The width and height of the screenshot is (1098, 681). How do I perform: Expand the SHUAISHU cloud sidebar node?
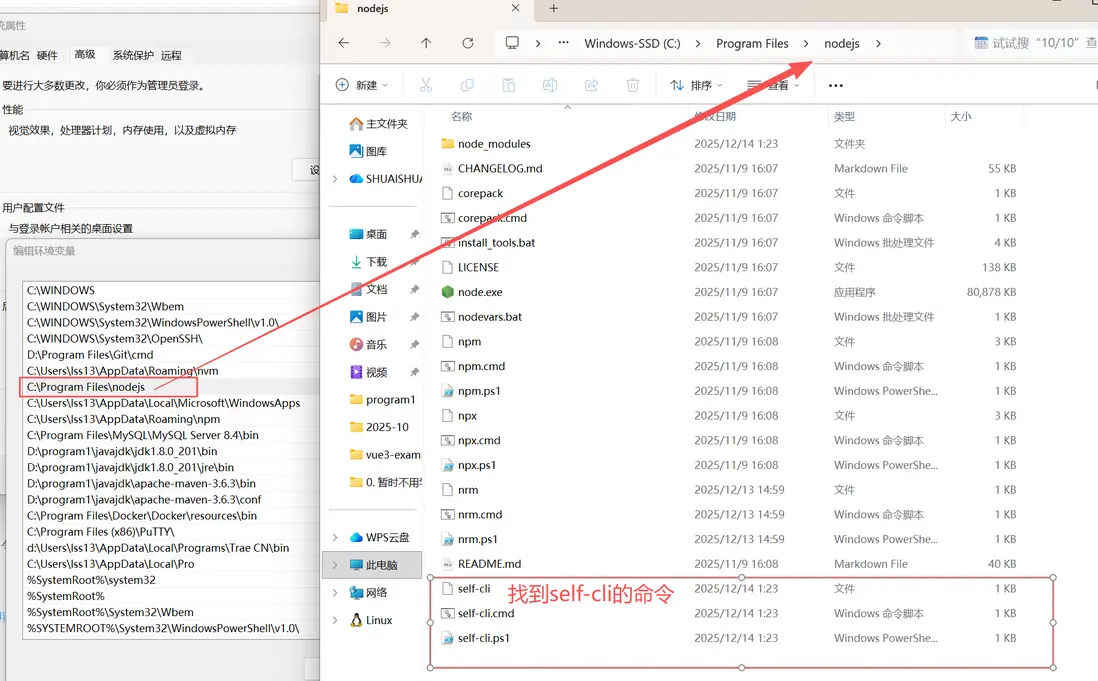[x=335, y=178]
